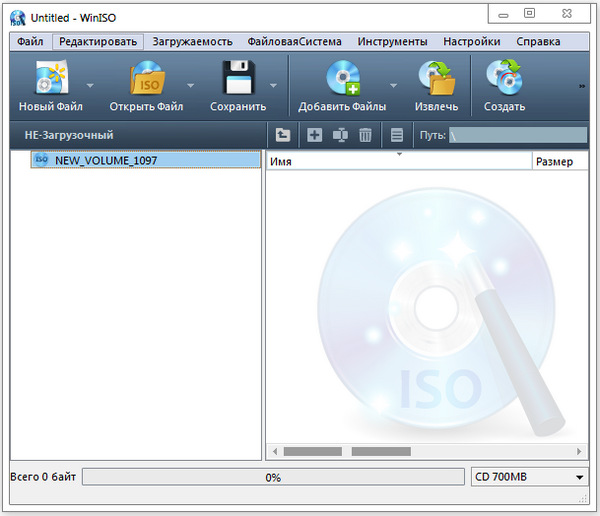Click the rename item icon

(x=340, y=135)
